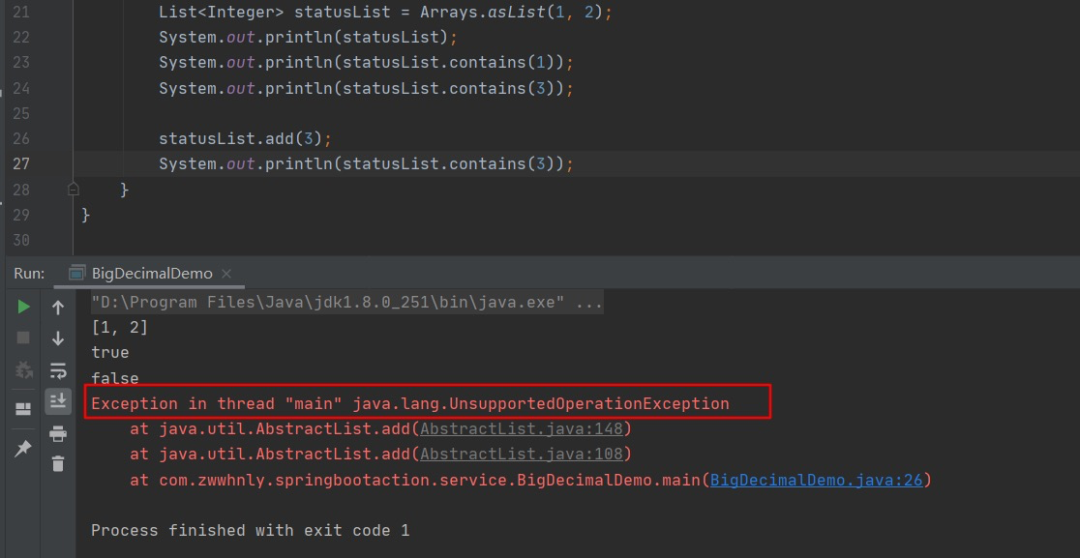Open AbstractList.java:148 link
The width and height of the screenshot is (1080, 558).
[x=521, y=429]
